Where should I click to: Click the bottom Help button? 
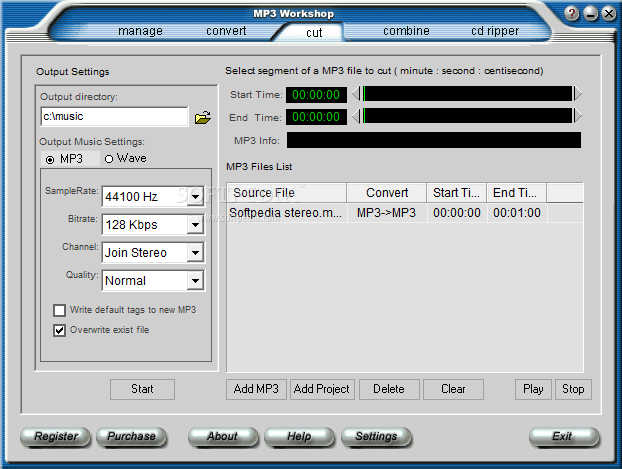(x=299, y=437)
